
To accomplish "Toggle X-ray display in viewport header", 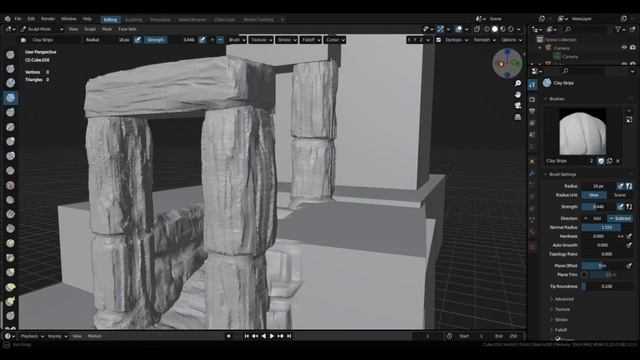I will coord(477,29).
